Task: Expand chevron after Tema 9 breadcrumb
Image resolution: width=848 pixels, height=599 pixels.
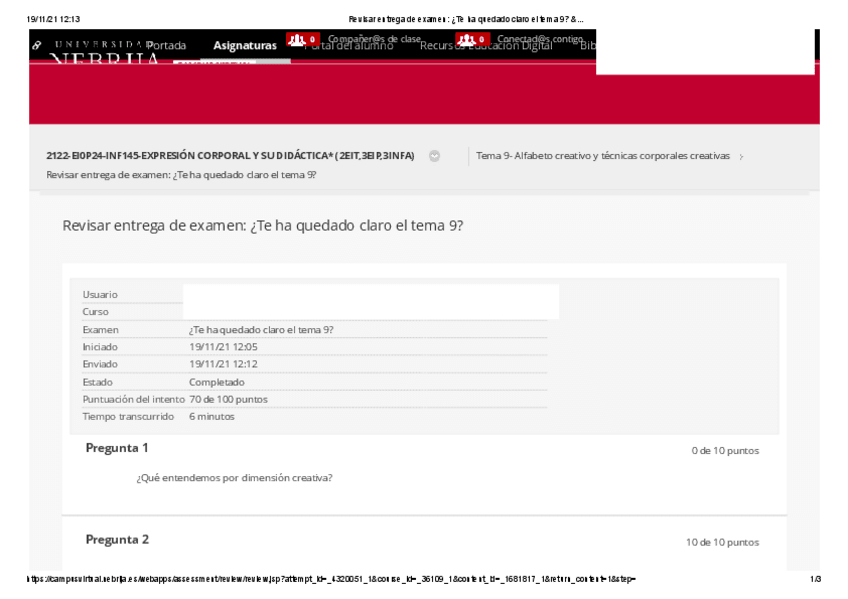Action: tap(741, 157)
